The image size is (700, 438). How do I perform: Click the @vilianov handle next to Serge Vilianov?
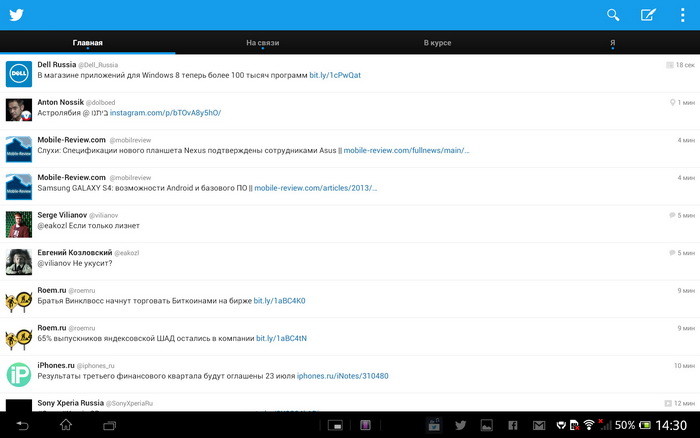click(104, 215)
